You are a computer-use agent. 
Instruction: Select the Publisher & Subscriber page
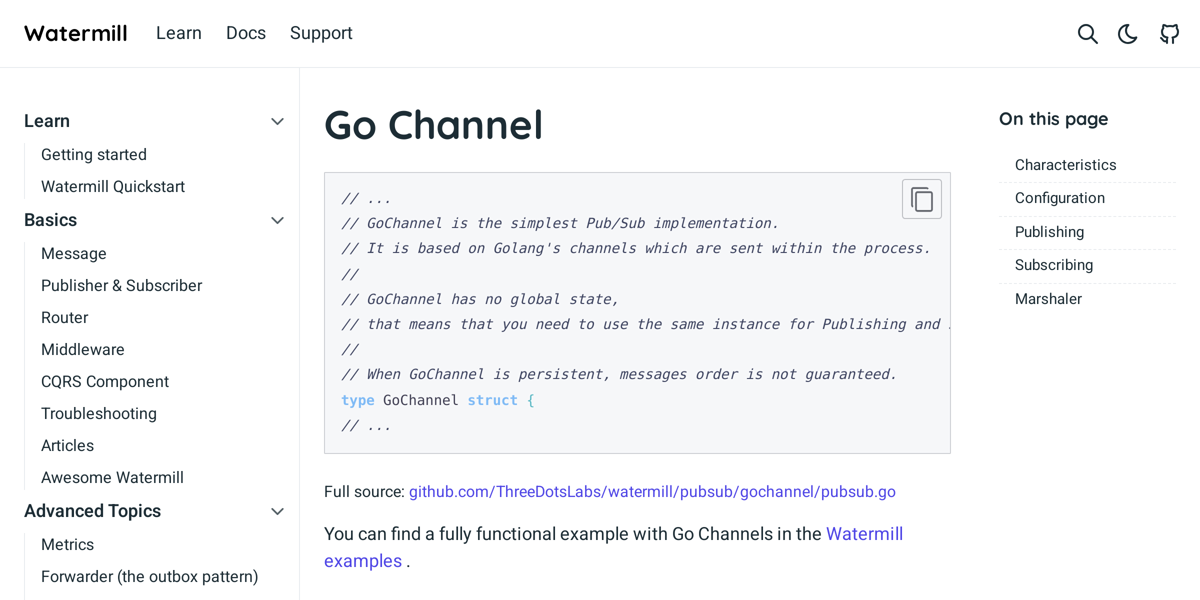pyautogui.click(x=121, y=285)
